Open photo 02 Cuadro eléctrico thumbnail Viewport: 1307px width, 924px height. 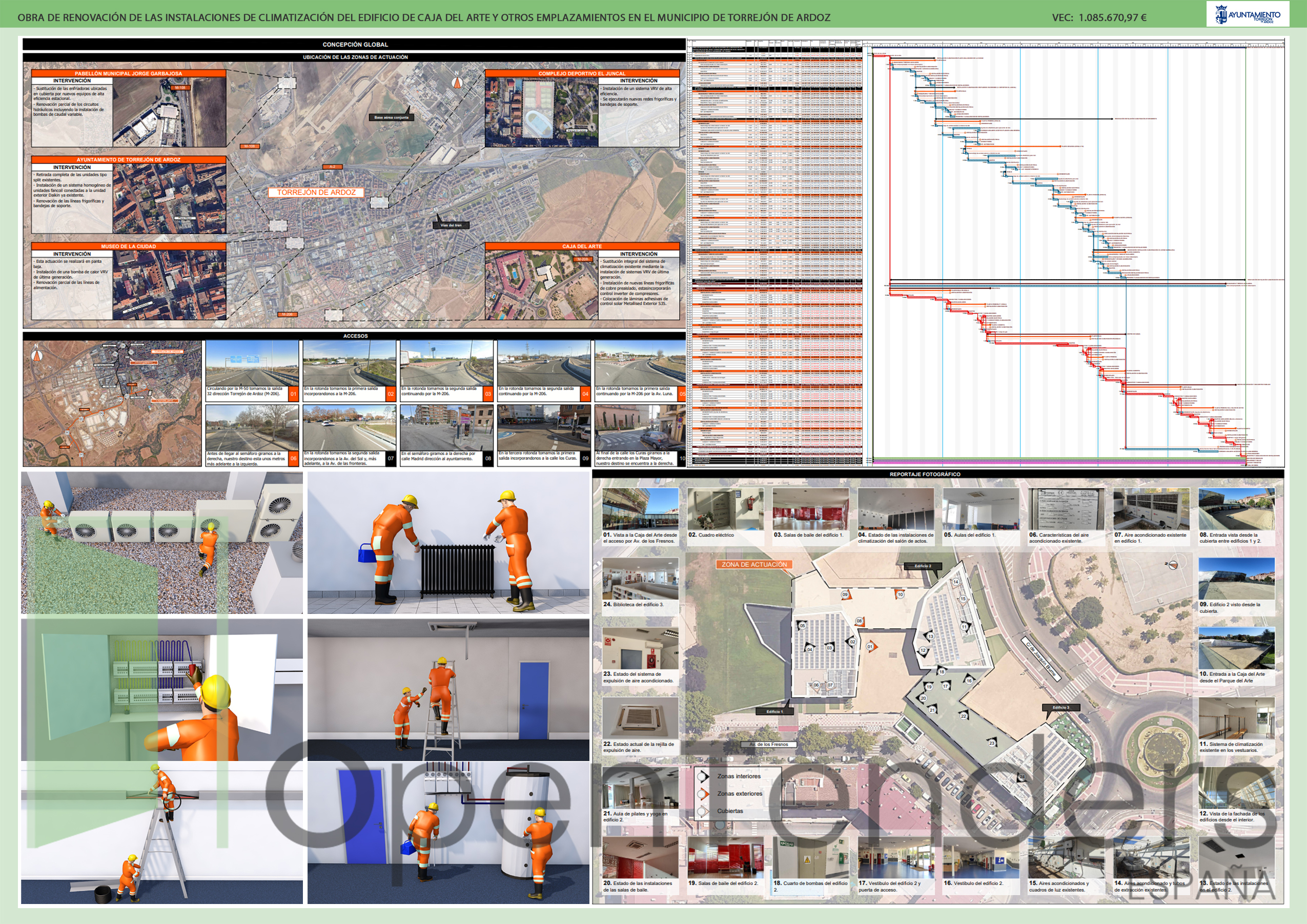tap(725, 508)
